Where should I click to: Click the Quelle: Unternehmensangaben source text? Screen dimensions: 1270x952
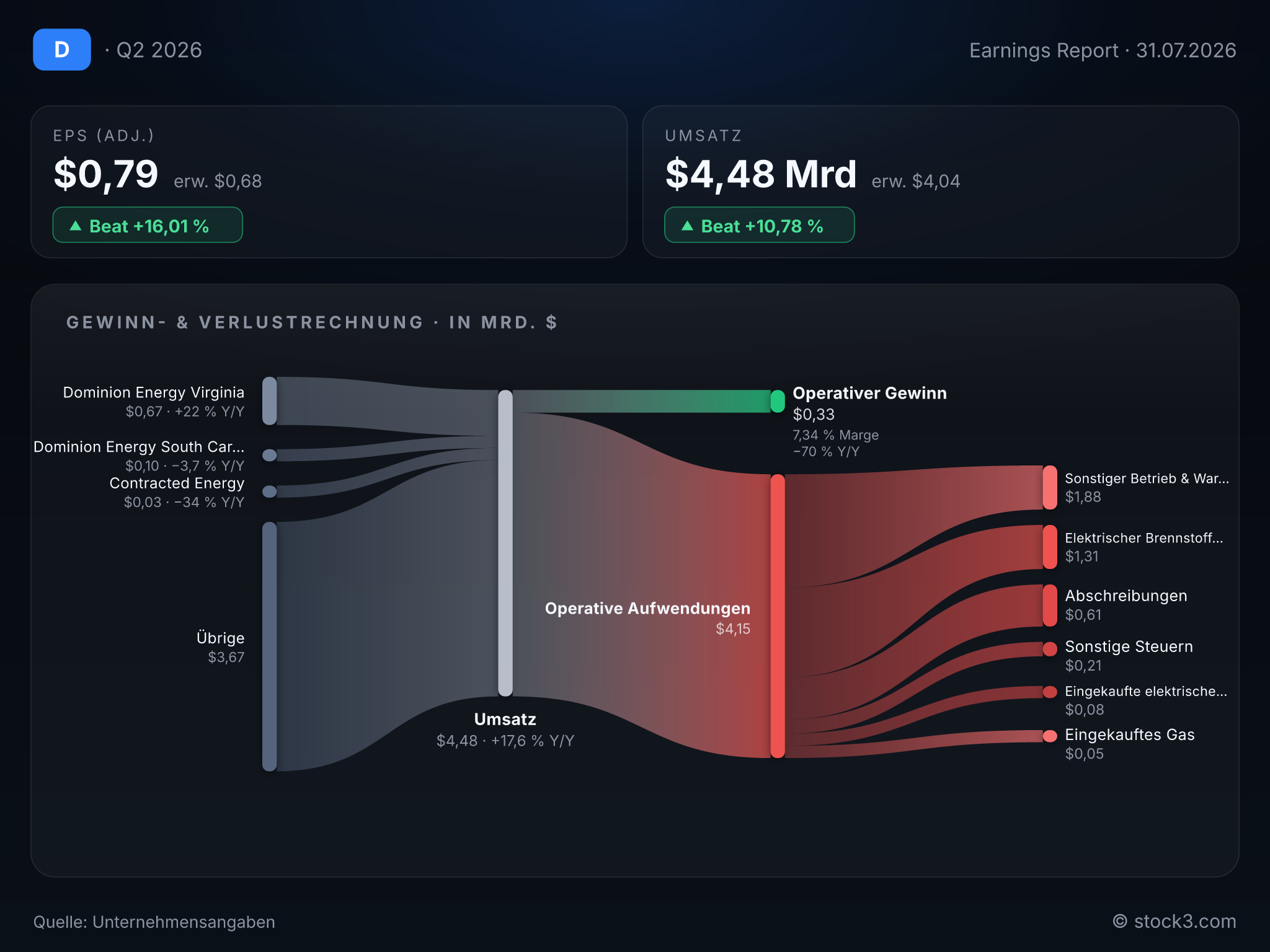[154, 922]
